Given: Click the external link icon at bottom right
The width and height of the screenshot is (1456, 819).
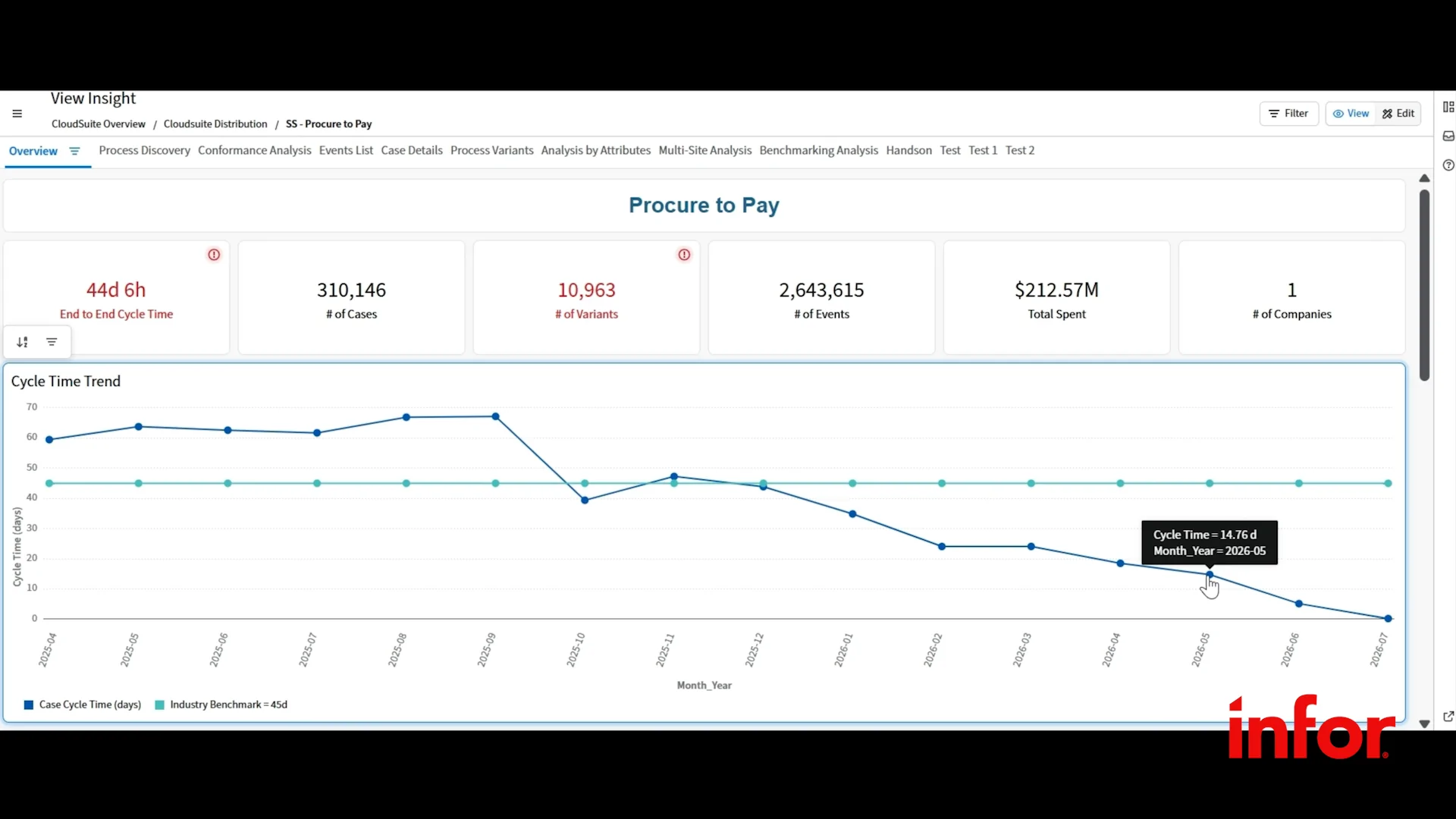Looking at the screenshot, I should click(1448, 716).
